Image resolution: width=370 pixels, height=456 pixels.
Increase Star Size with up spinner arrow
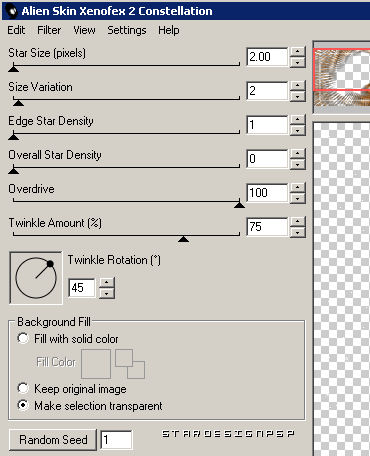pyautogui.click(x=297, y=52)
